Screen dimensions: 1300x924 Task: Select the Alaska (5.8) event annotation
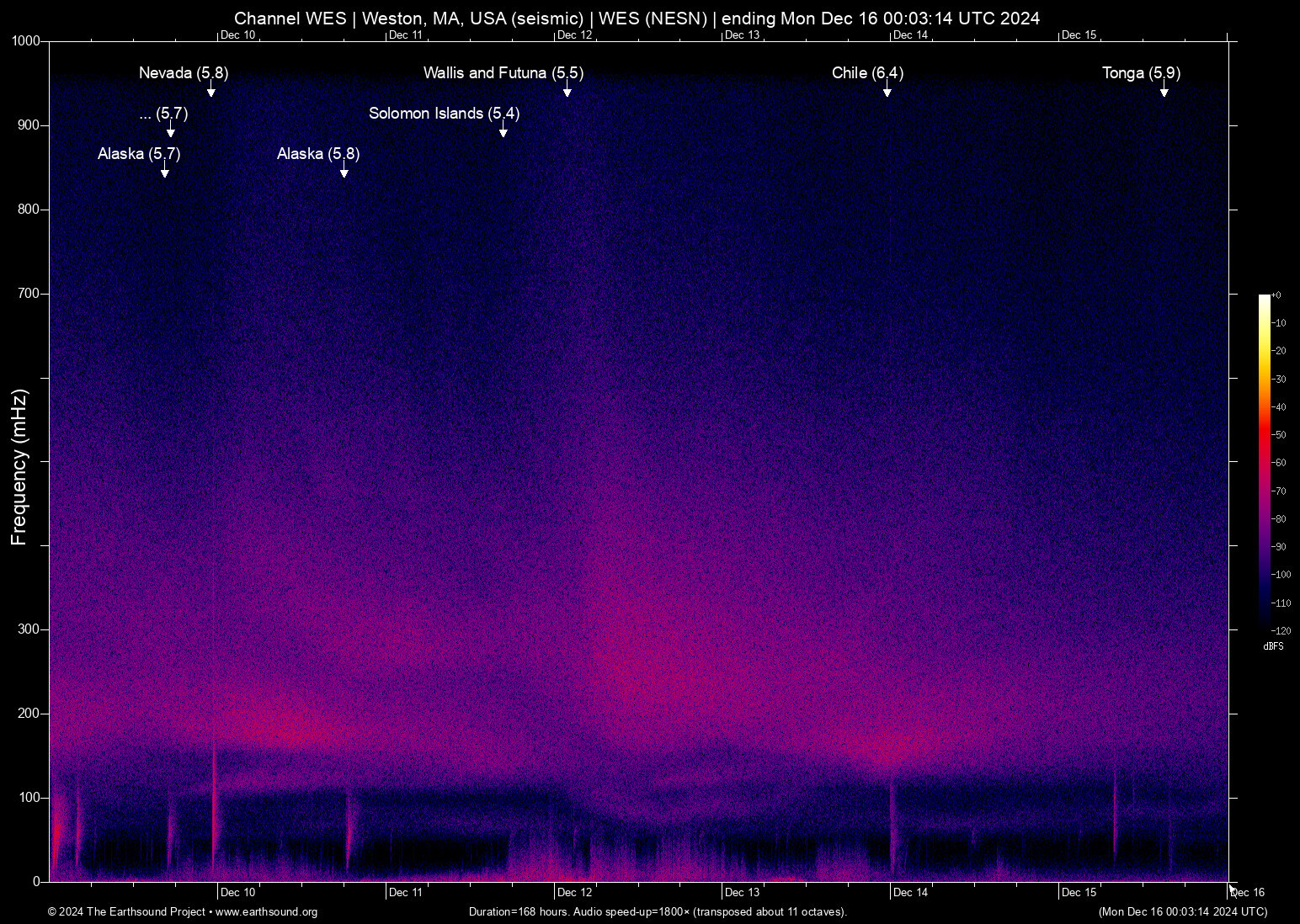click(x=317, y=154)
